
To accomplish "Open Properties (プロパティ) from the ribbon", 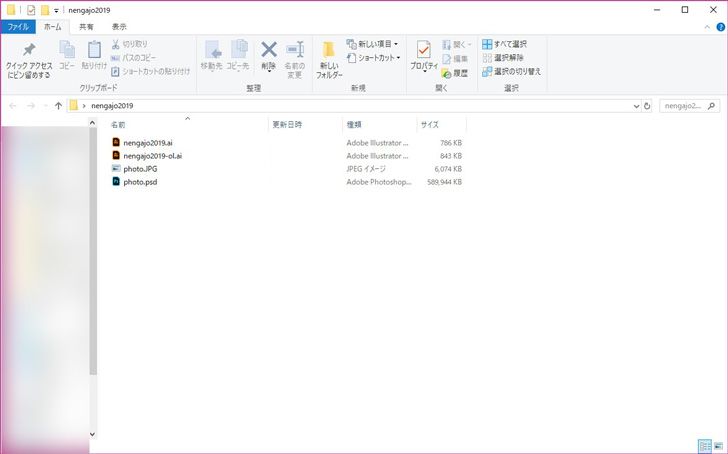I will [x=424, y=56].
